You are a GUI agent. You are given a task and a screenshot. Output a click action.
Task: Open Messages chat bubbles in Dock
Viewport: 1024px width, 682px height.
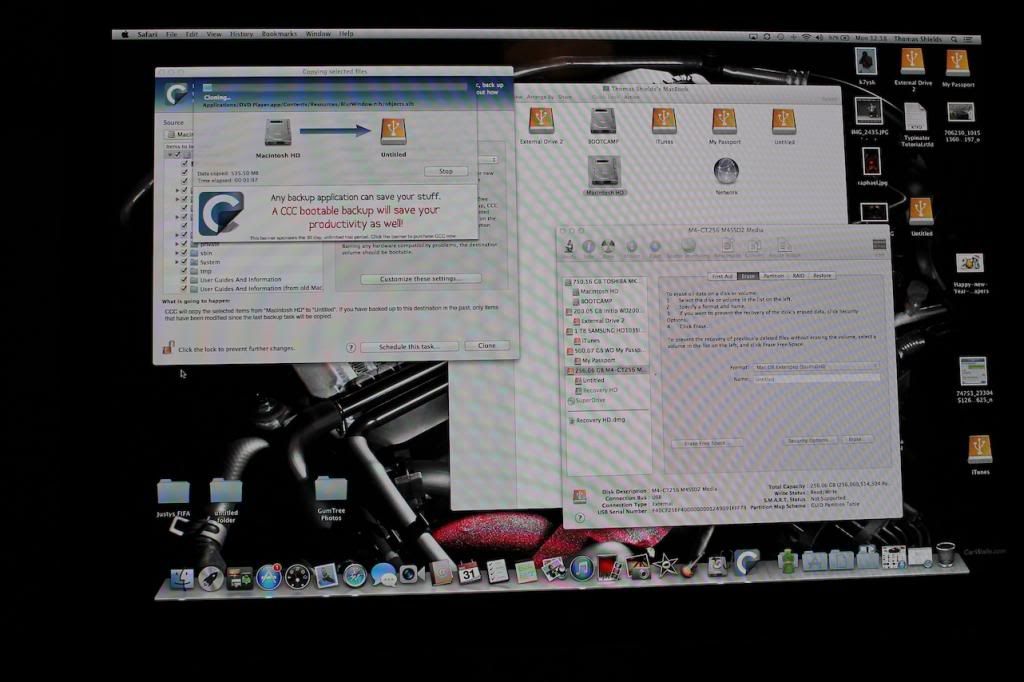[x=383, y=575]
